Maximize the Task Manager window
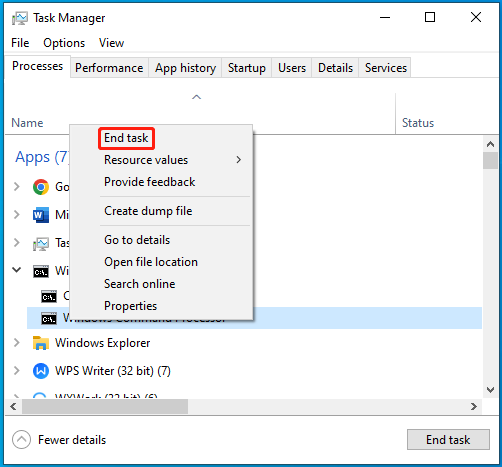 [430, 17]
